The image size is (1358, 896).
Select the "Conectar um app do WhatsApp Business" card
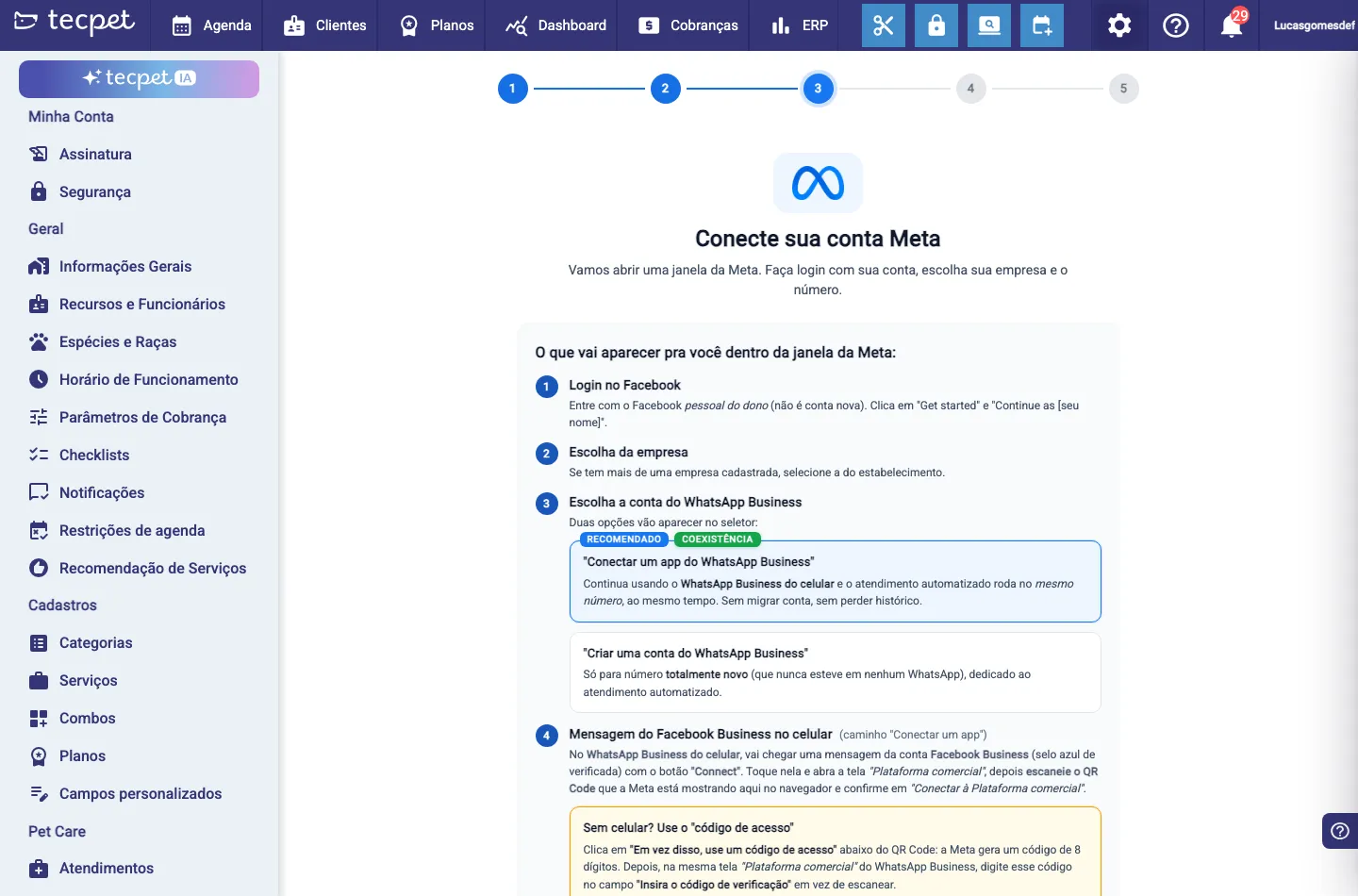[x=835, y=581]
